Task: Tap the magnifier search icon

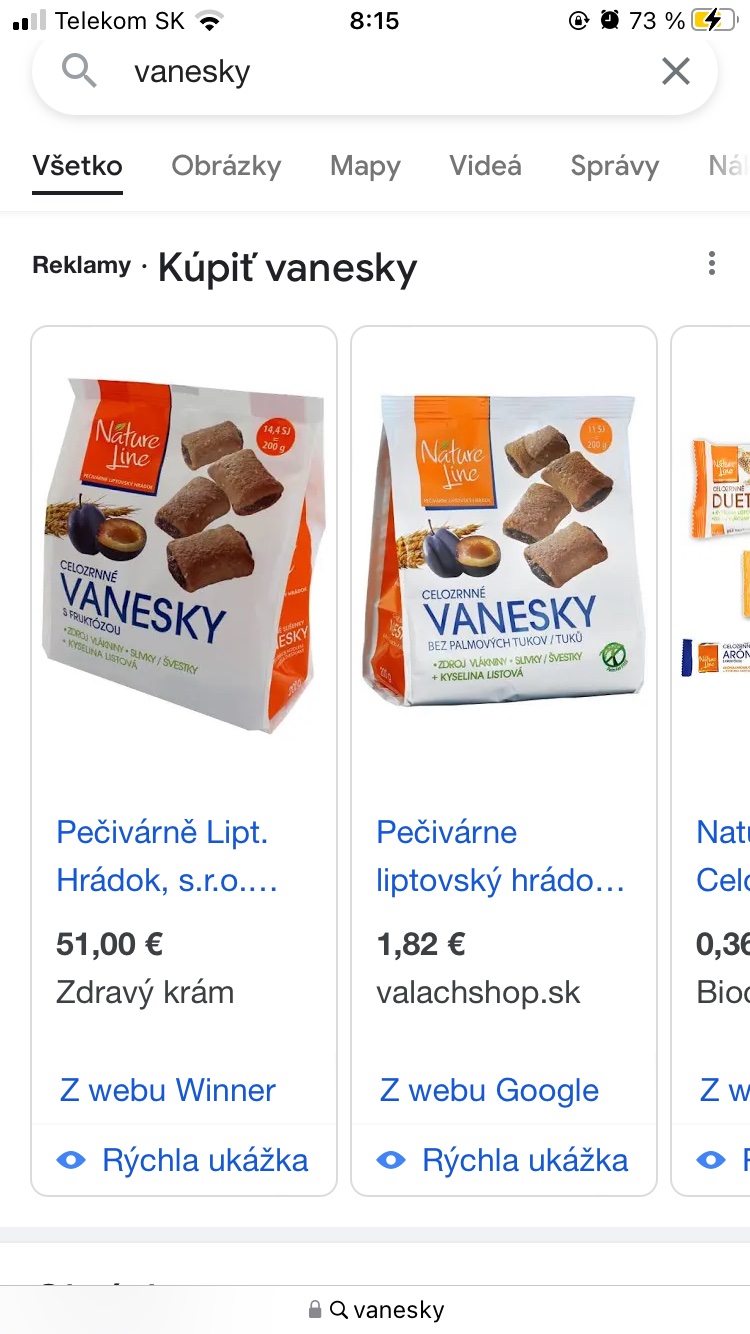Action: click(79, 71)
